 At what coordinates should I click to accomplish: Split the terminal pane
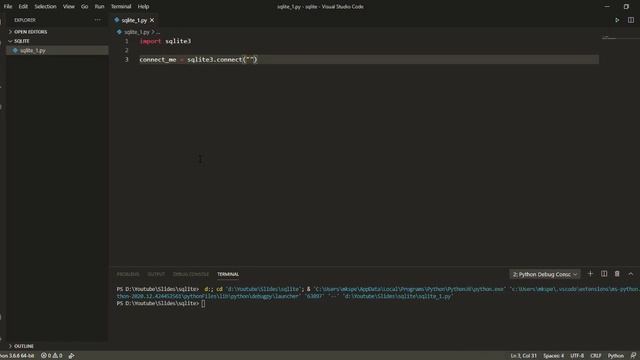coord(604,274)
